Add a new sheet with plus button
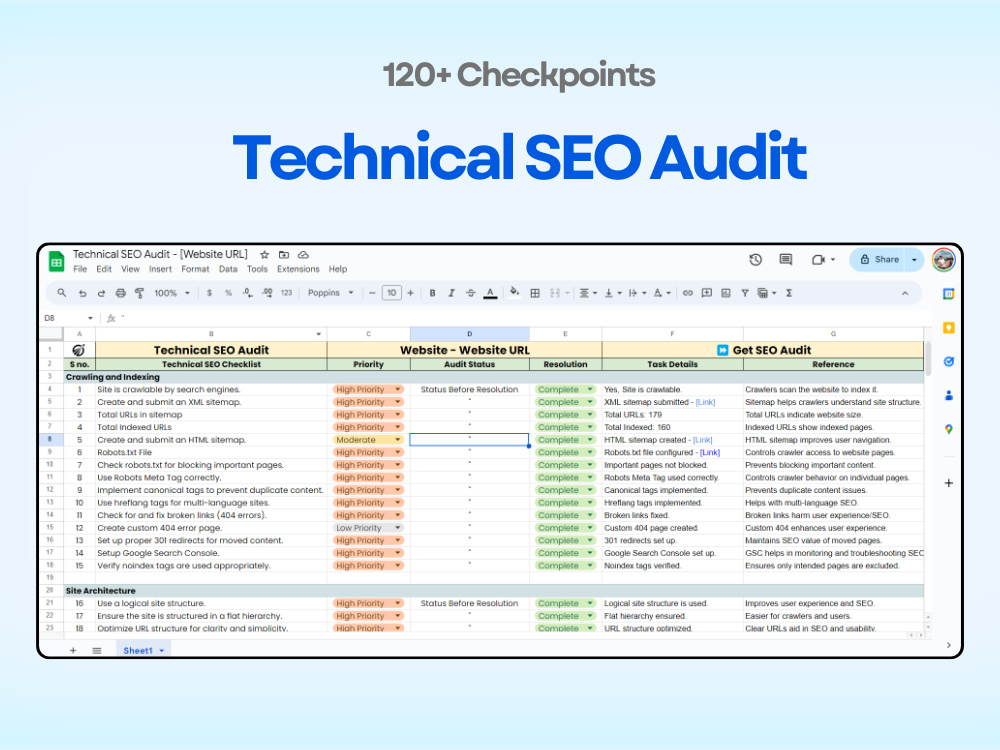1000x750 pixels. point(73,651)
